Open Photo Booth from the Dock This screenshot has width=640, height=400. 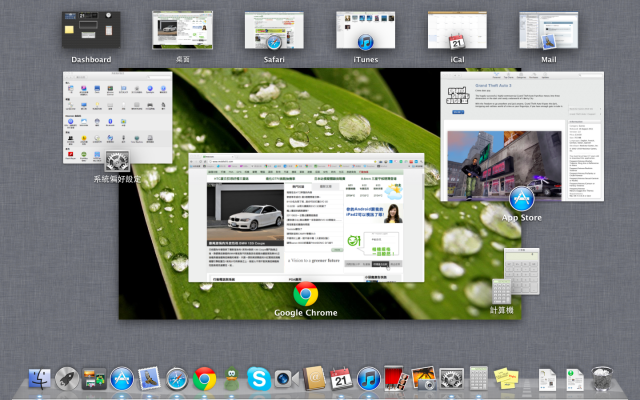tap(396, 378)
